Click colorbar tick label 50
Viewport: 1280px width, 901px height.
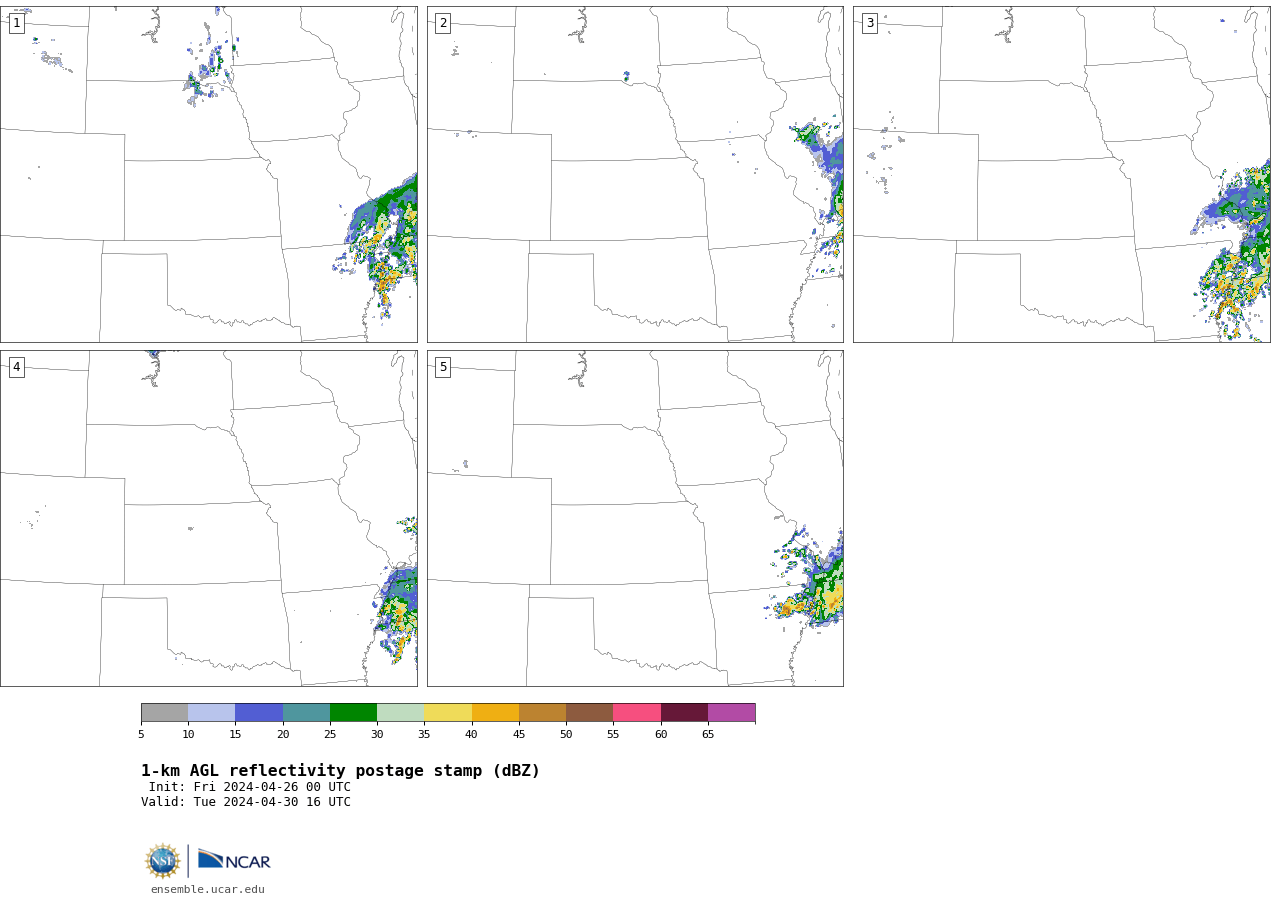[566, 735]
